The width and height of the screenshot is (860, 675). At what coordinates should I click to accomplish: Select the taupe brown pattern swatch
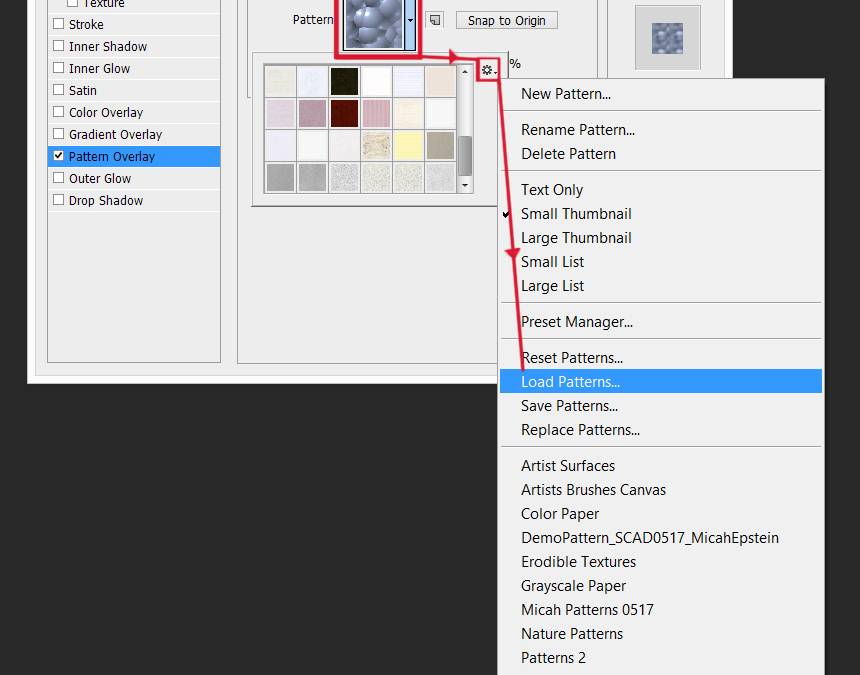[x=440, y=145]
